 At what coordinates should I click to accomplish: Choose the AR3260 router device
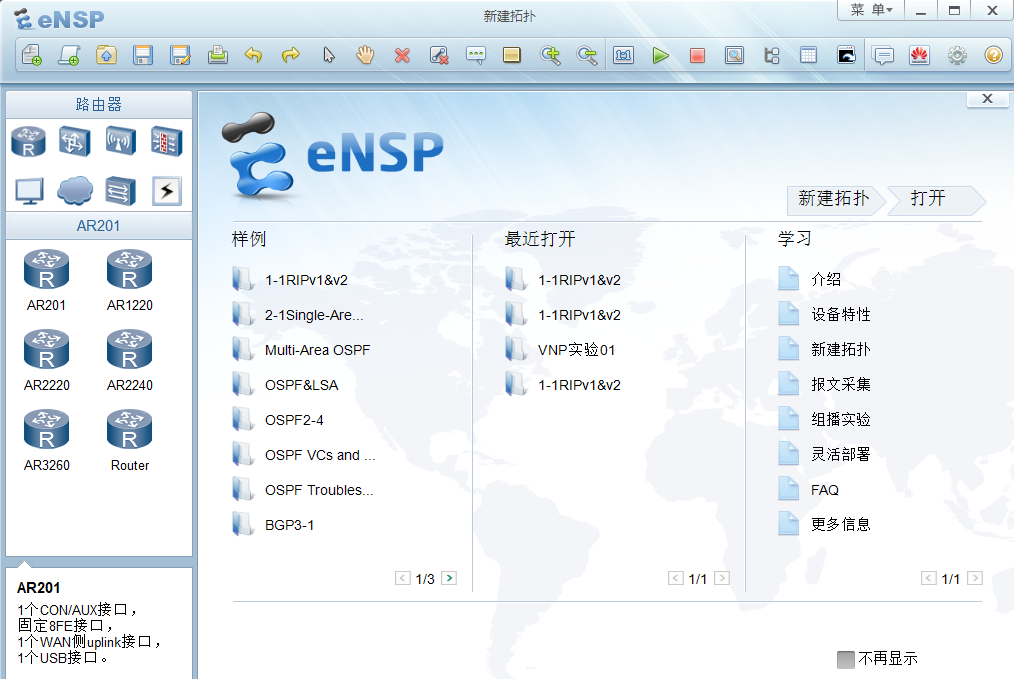click(x=47, y=440)
